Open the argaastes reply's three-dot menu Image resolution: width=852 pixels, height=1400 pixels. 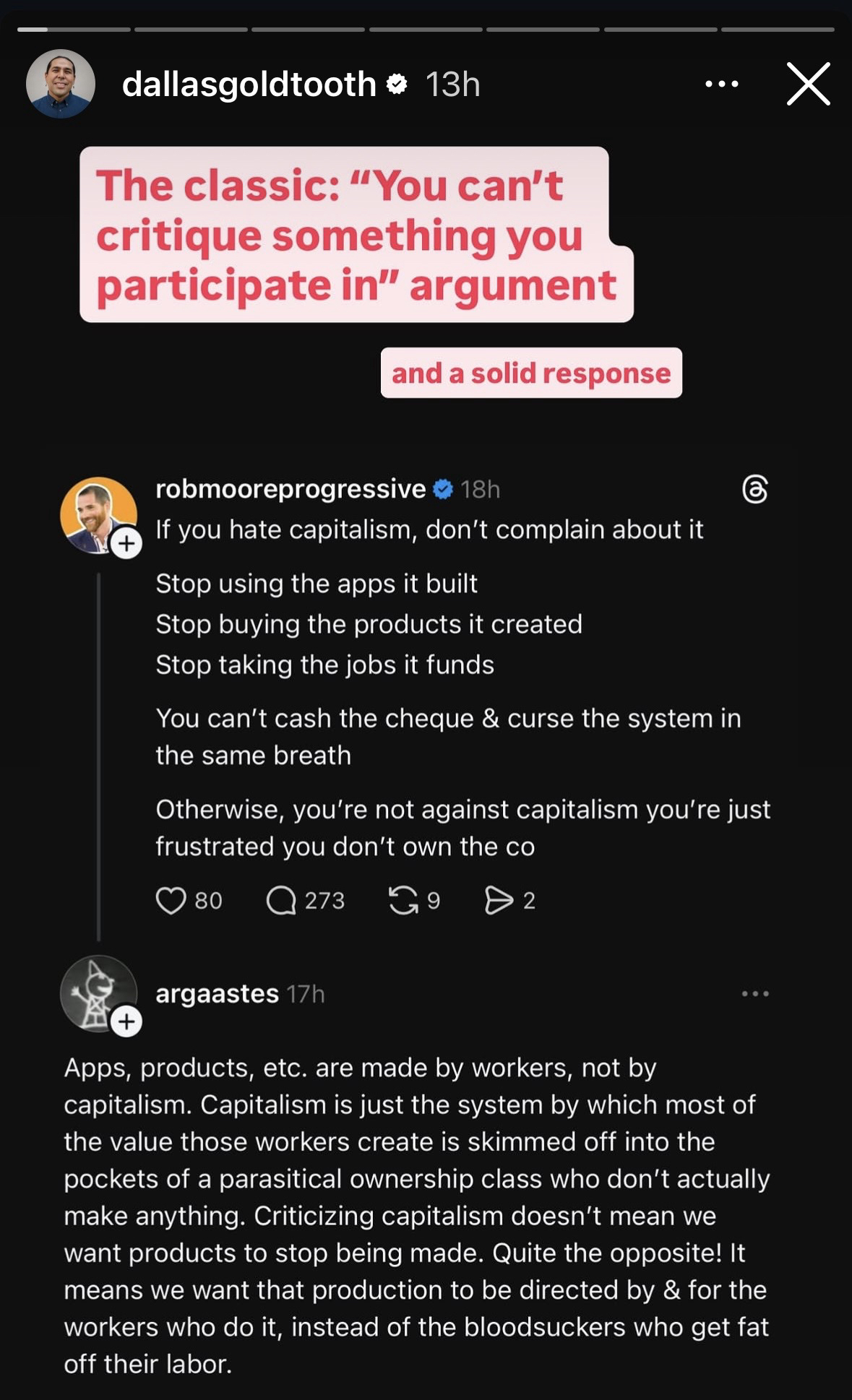point(755,994)
